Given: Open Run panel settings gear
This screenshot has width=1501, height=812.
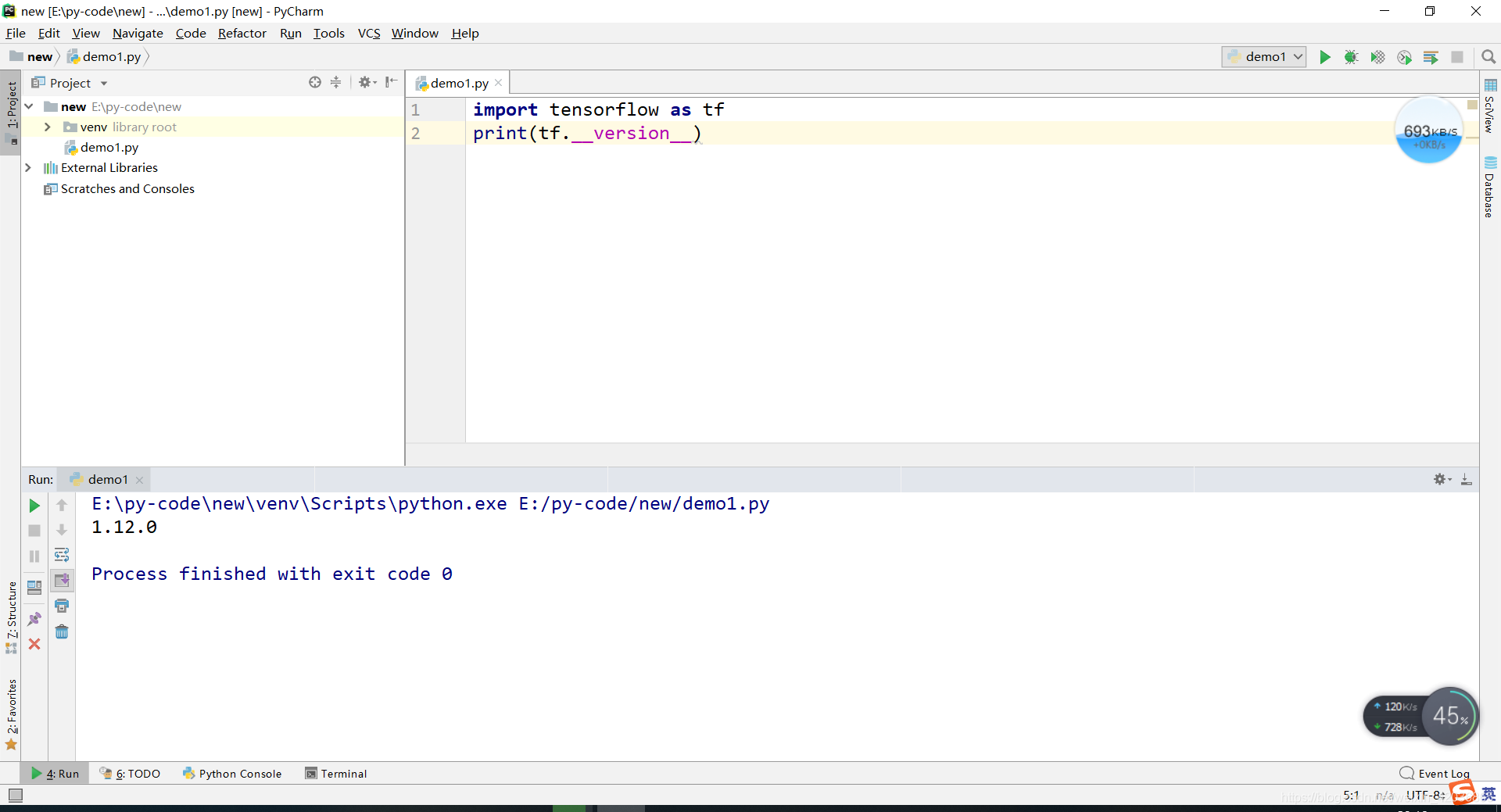Looking at the screenshot, I should coord(1442,479).
